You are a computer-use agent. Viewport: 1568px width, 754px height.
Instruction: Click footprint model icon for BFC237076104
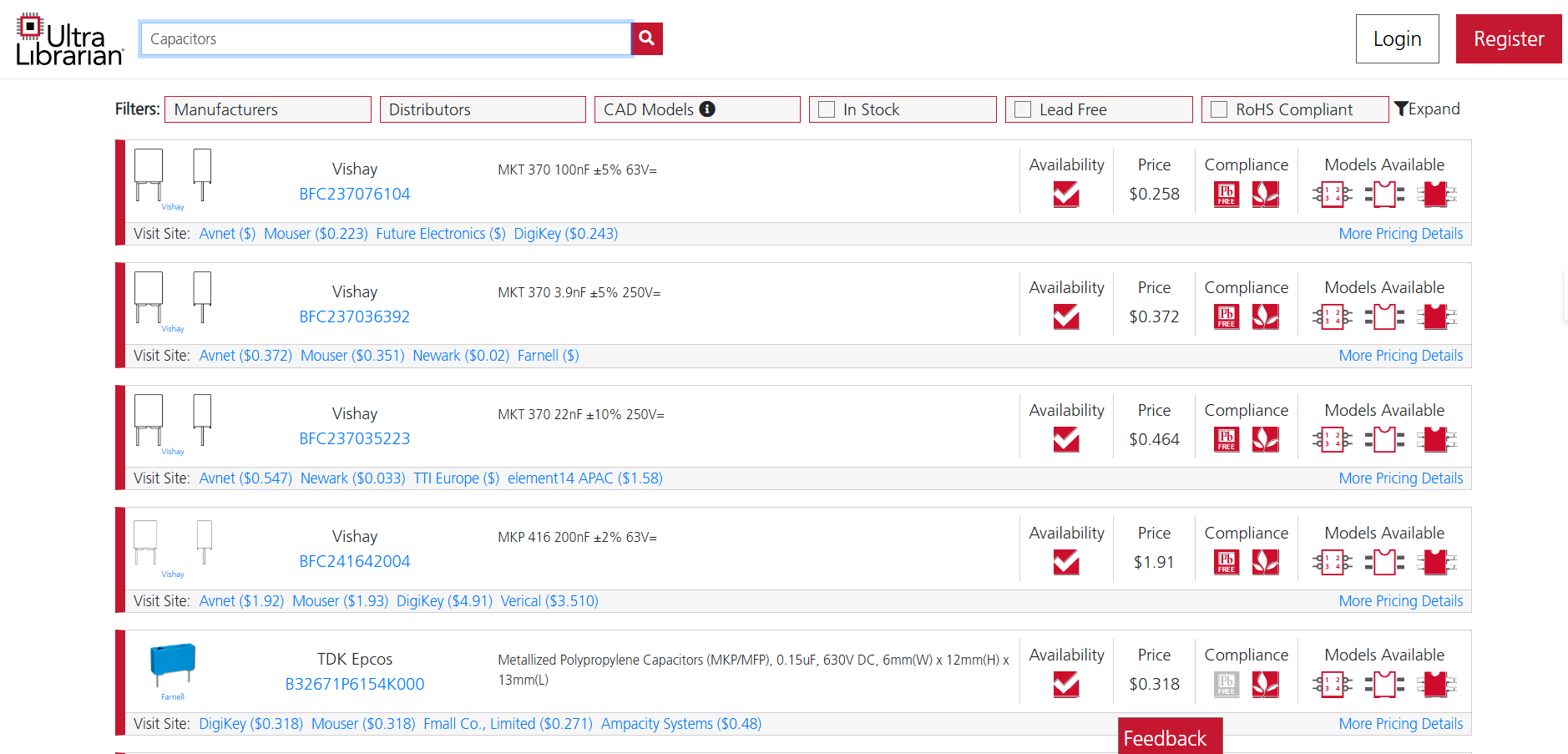click(1384, 195)
